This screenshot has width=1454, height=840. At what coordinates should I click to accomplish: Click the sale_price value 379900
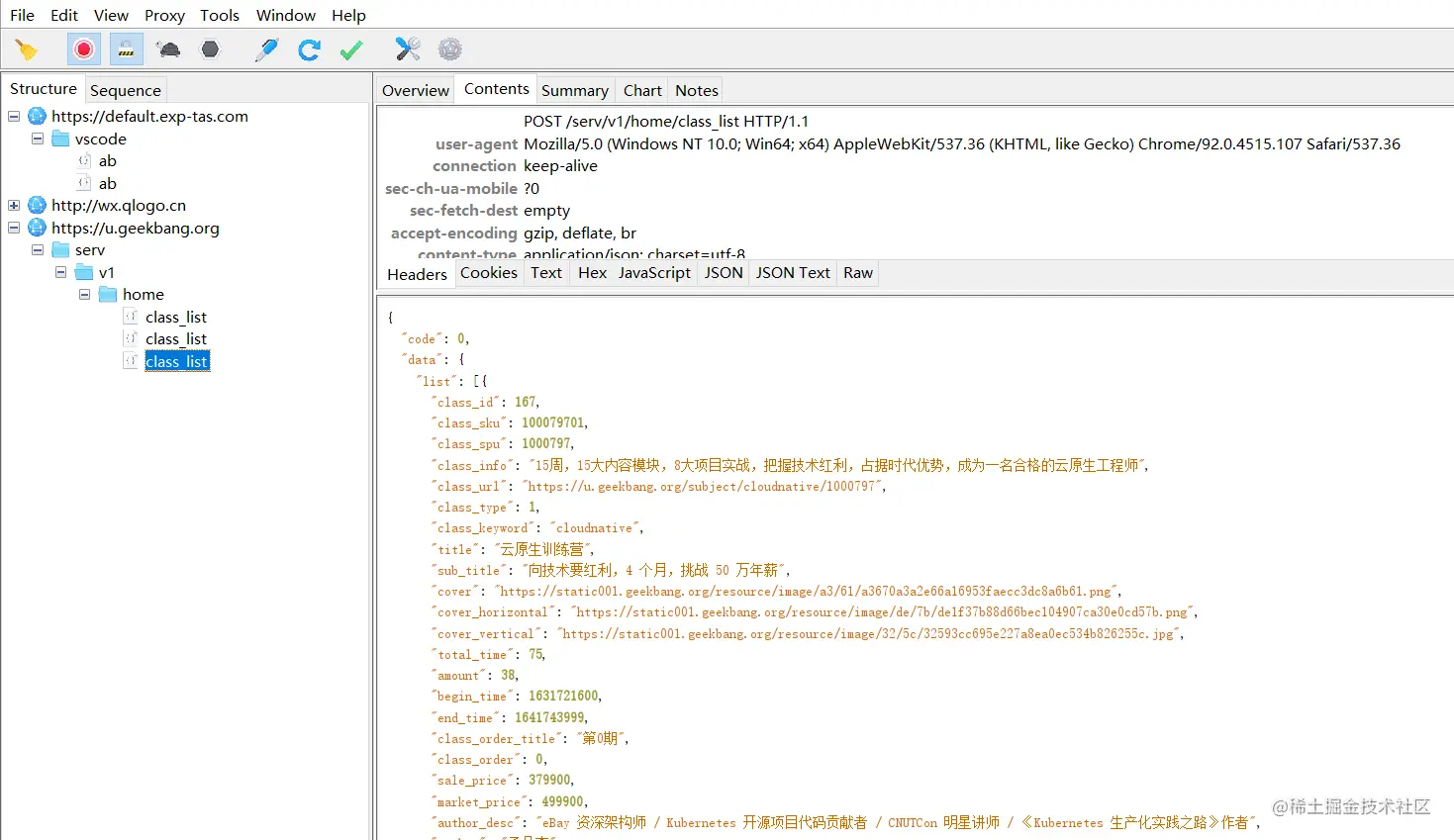click(551, 781)
